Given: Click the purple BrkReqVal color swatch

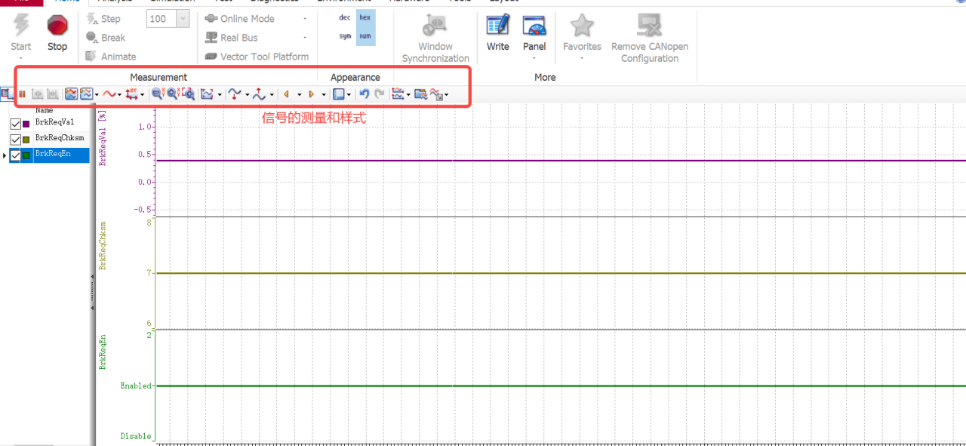Looking at the screenshot, I should 26,124.
